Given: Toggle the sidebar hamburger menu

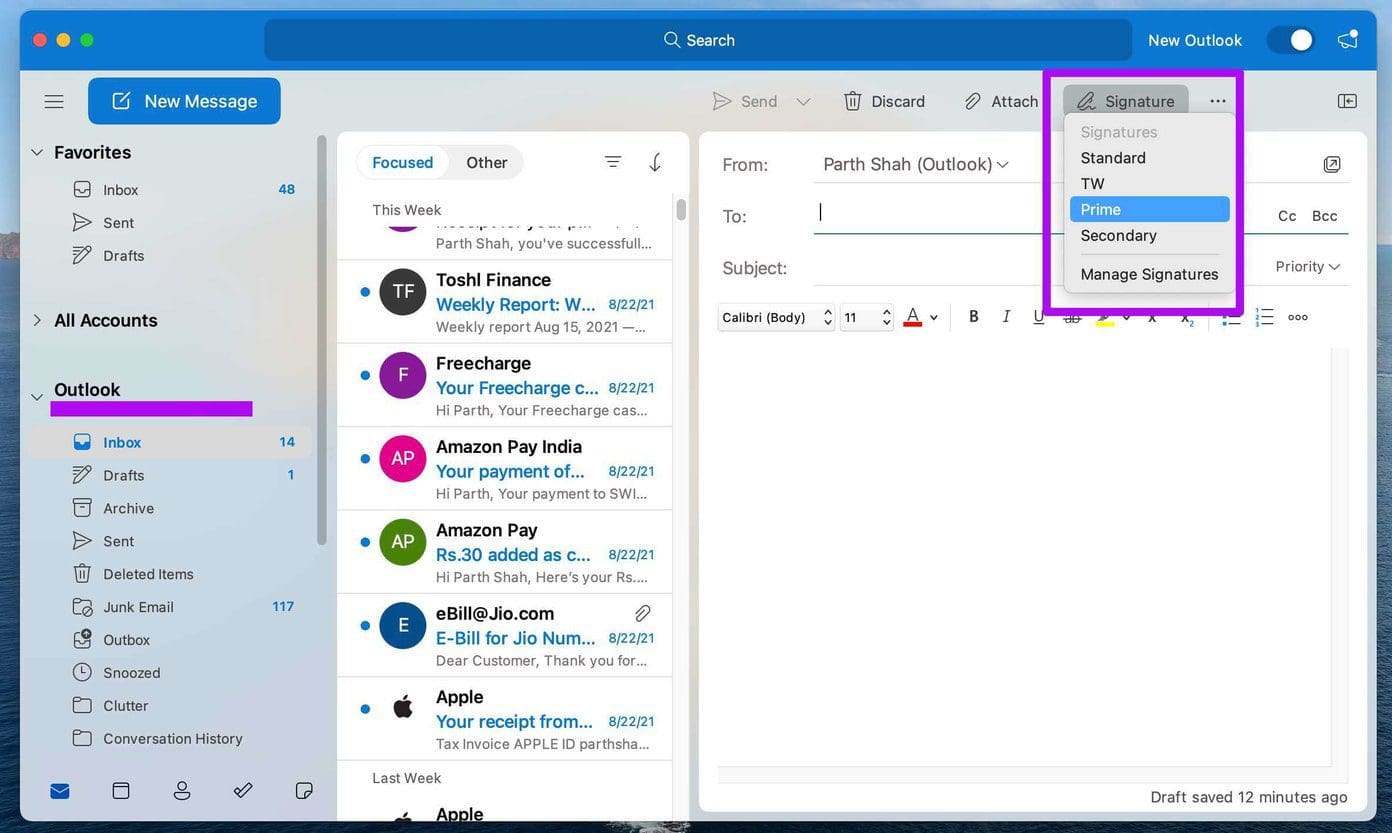Looking at the screenshot, I should coord(54,101).
